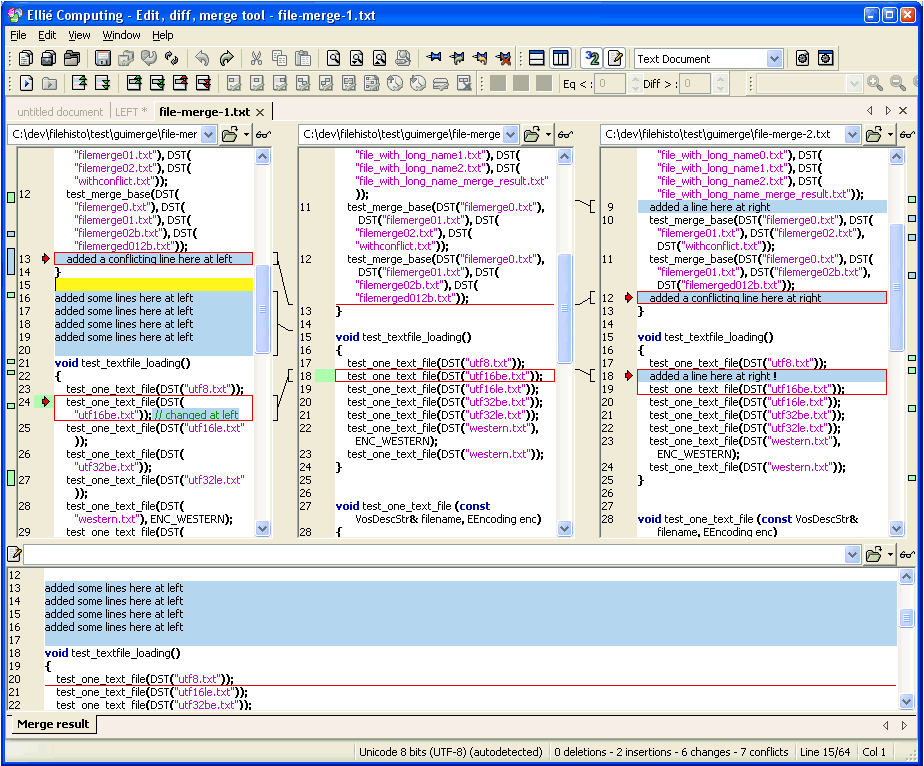This screenshot has height=766, width=924.
Task: Open the Window menu
Action: click(x=121, y=35)
